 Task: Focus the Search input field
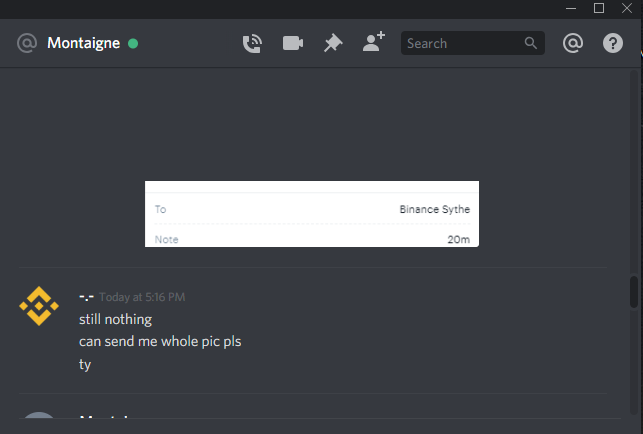[472, 43]
